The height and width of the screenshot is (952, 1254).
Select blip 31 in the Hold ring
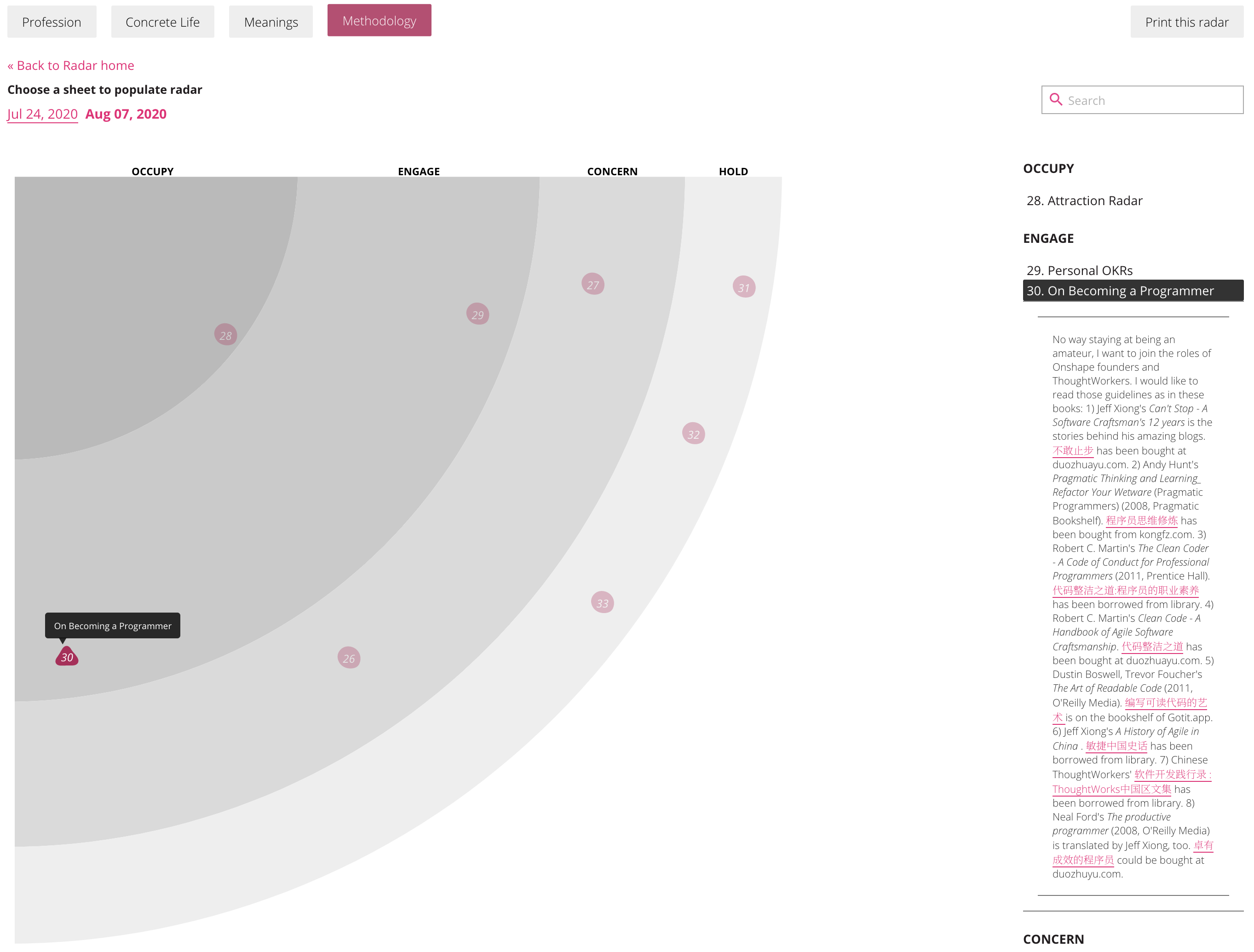[743, 287]
